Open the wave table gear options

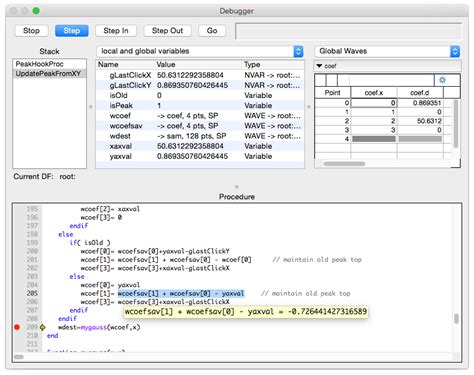tap(442, 80)
